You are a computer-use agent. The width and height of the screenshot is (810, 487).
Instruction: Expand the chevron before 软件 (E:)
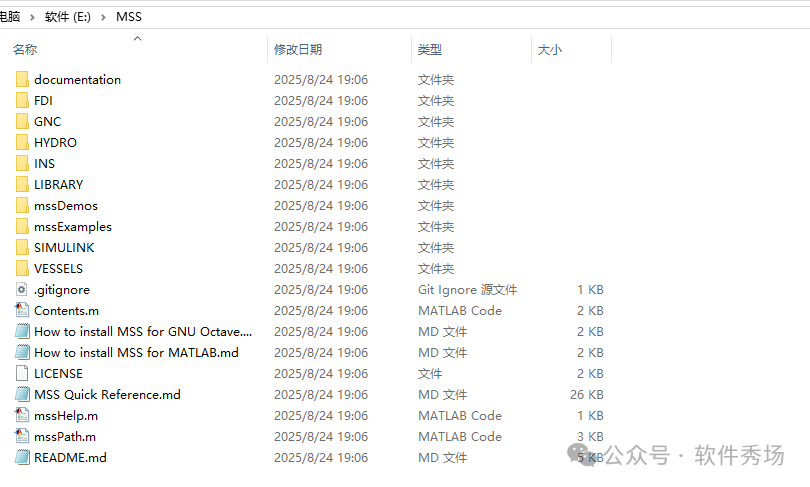(x=32, y=17)
